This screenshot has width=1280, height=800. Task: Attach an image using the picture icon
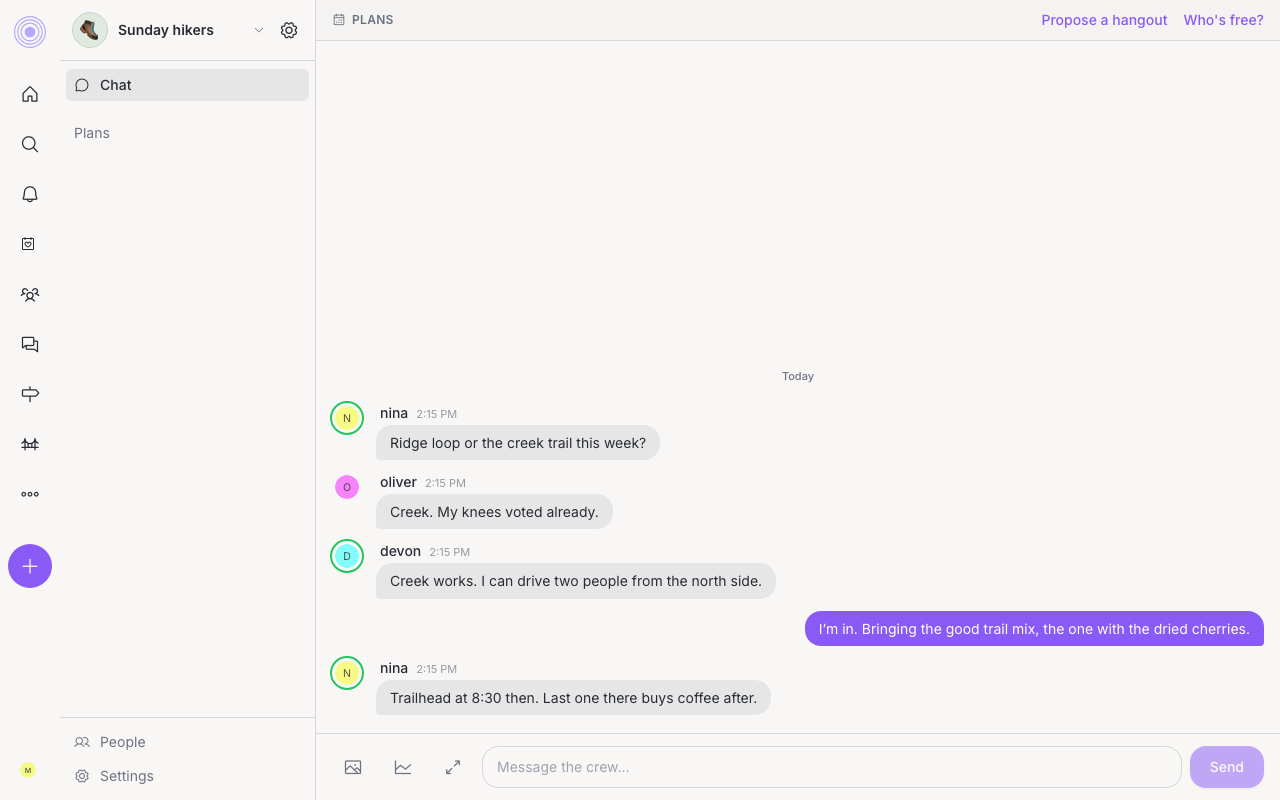tap(353, 767)
